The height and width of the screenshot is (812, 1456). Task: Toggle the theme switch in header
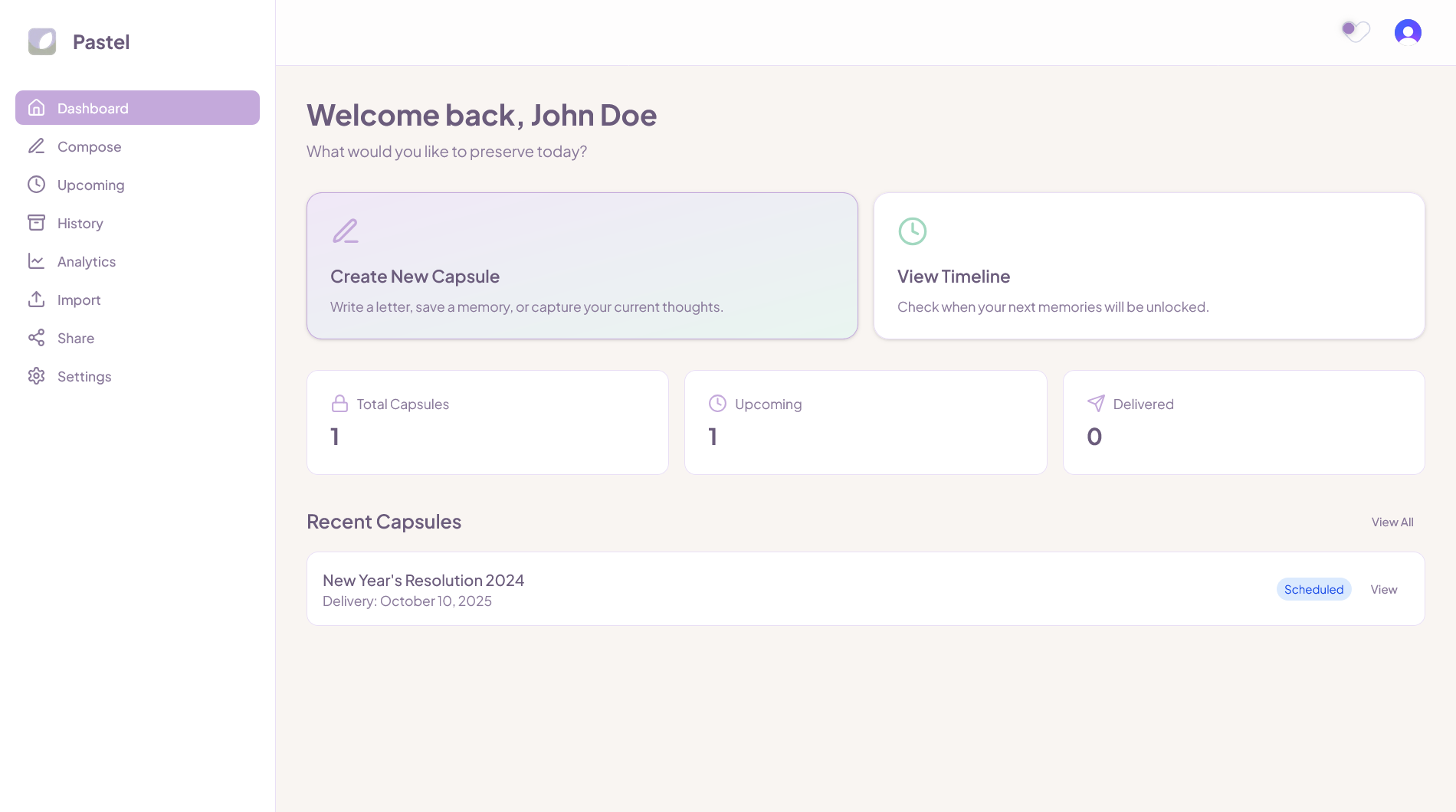point(1355,31)
